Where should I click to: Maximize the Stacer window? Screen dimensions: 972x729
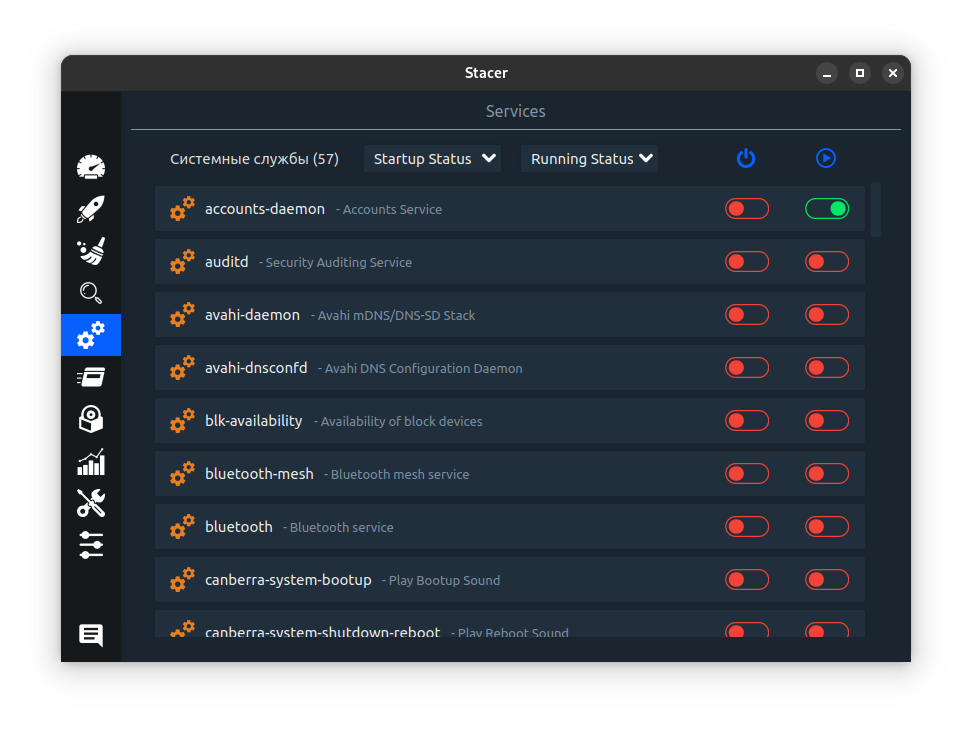click(860, 73)
